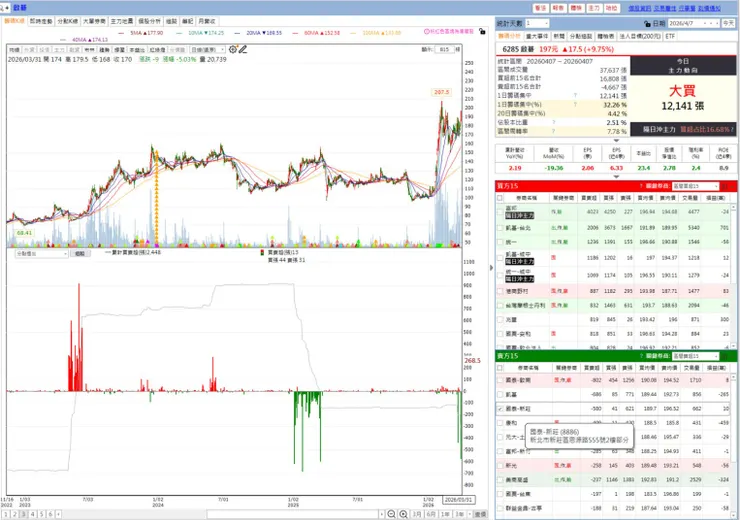The height and width of the screenshot is (520, 740).
Task: Check the 買方15 select-all header checkbox
Action: [x=500, y=198]
